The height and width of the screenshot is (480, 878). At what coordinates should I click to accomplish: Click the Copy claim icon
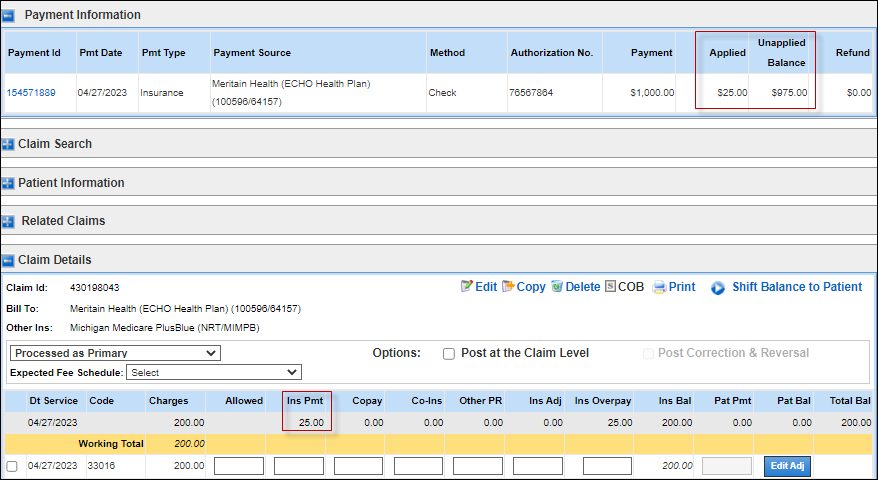[508, 287]
